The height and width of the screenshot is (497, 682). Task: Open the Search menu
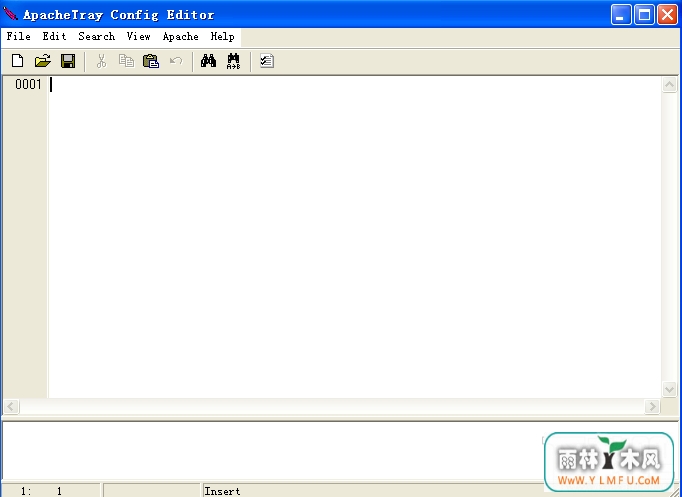(97, 37)
